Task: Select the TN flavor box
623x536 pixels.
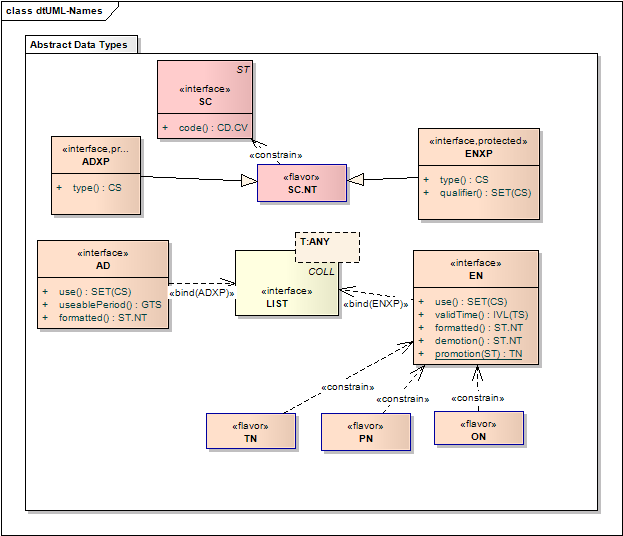Action: click(x=251, y=431)
